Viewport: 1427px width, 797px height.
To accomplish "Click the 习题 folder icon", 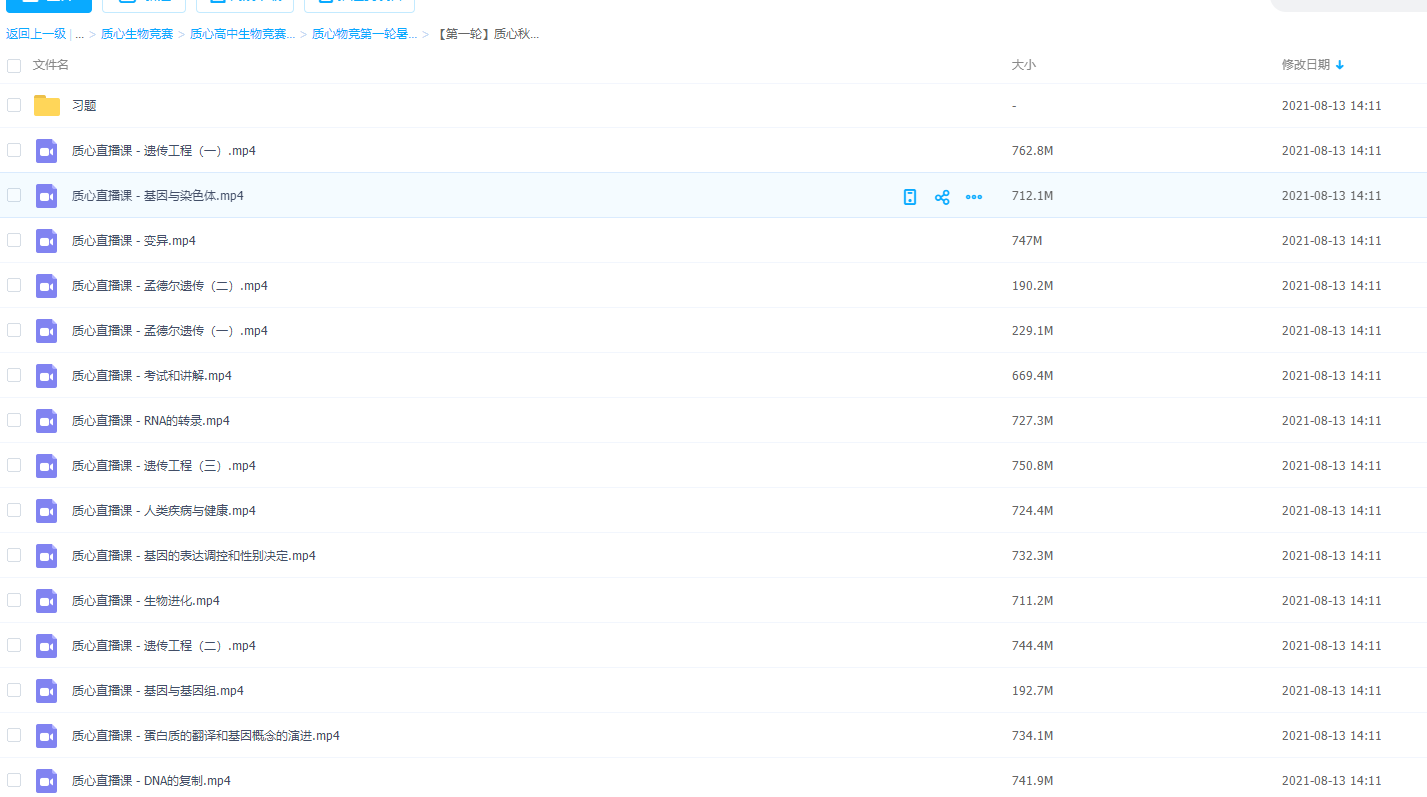I will pos(47,105).
